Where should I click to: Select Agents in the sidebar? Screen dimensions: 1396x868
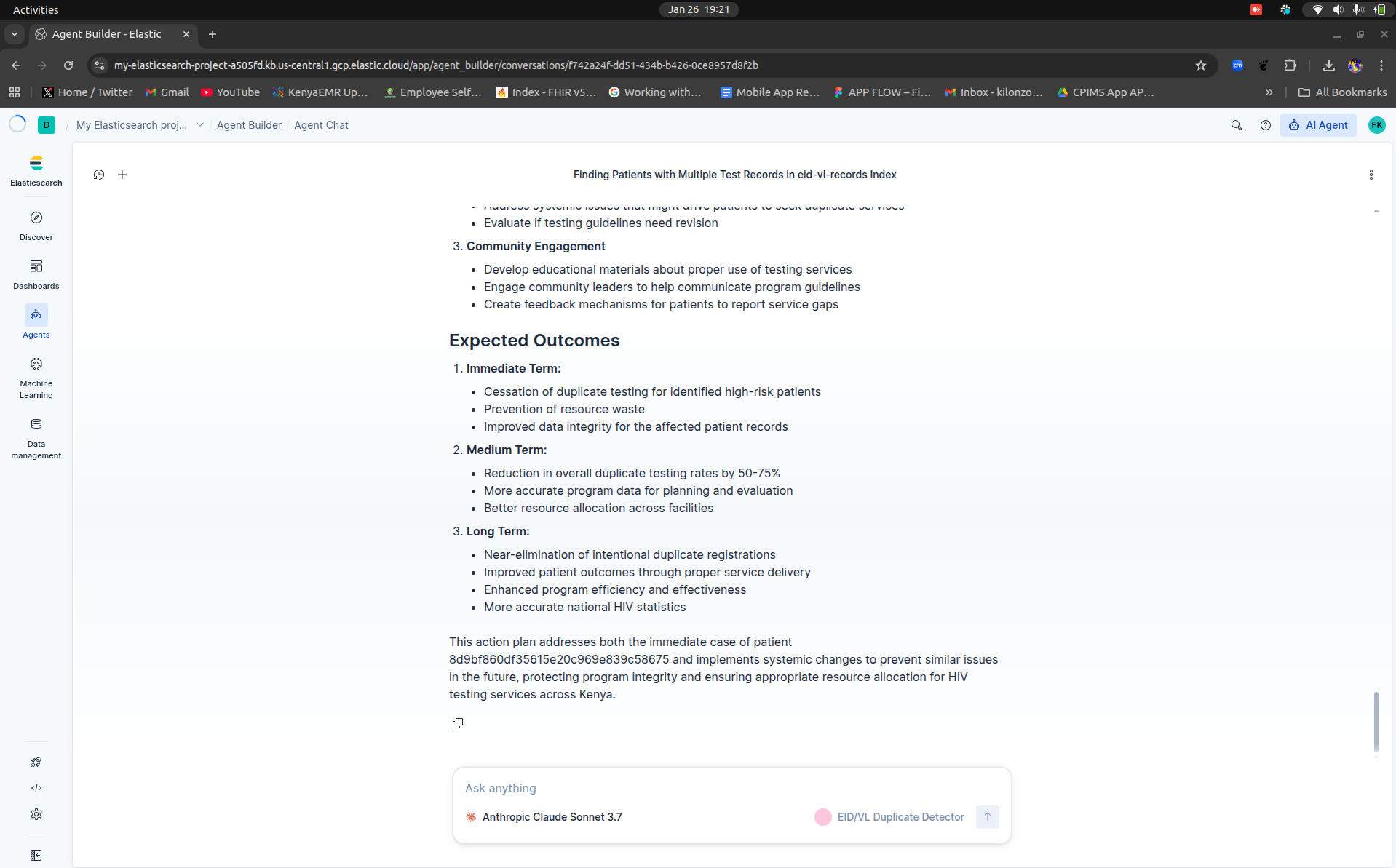pyautogui.click(x=36, y=322)
